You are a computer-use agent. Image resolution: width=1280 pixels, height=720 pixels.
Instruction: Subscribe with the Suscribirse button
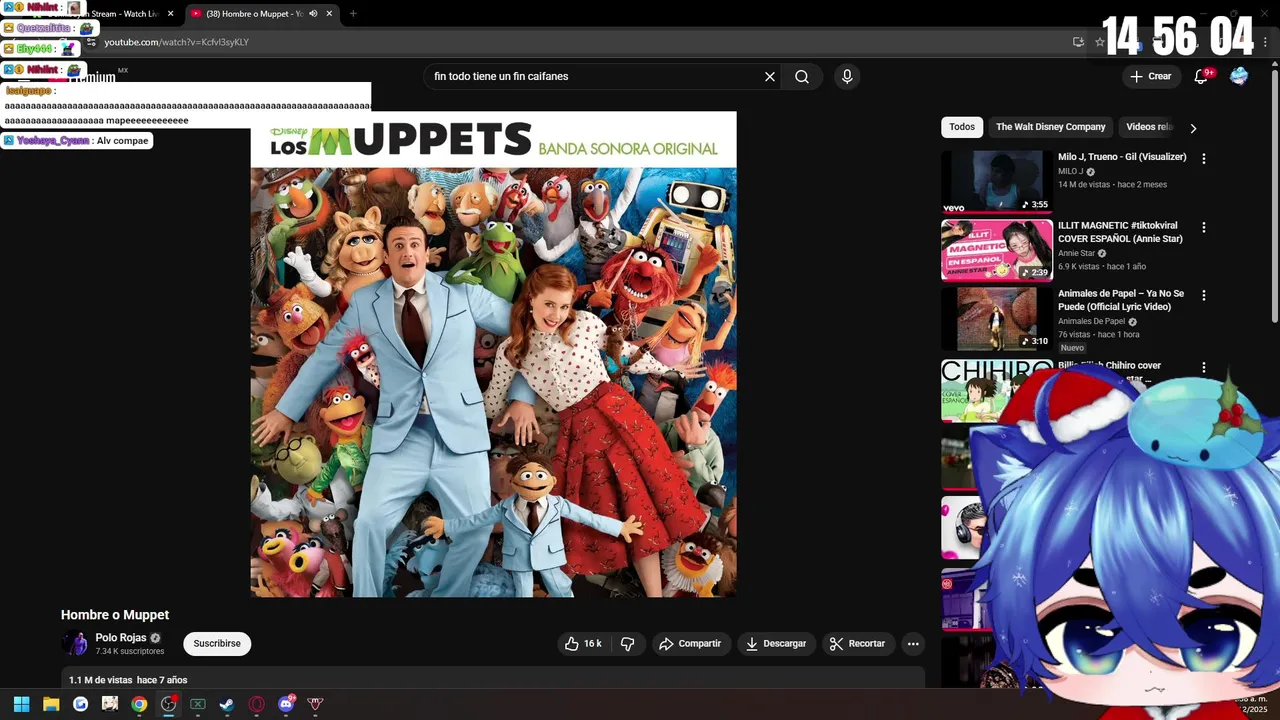click(217, 644)
